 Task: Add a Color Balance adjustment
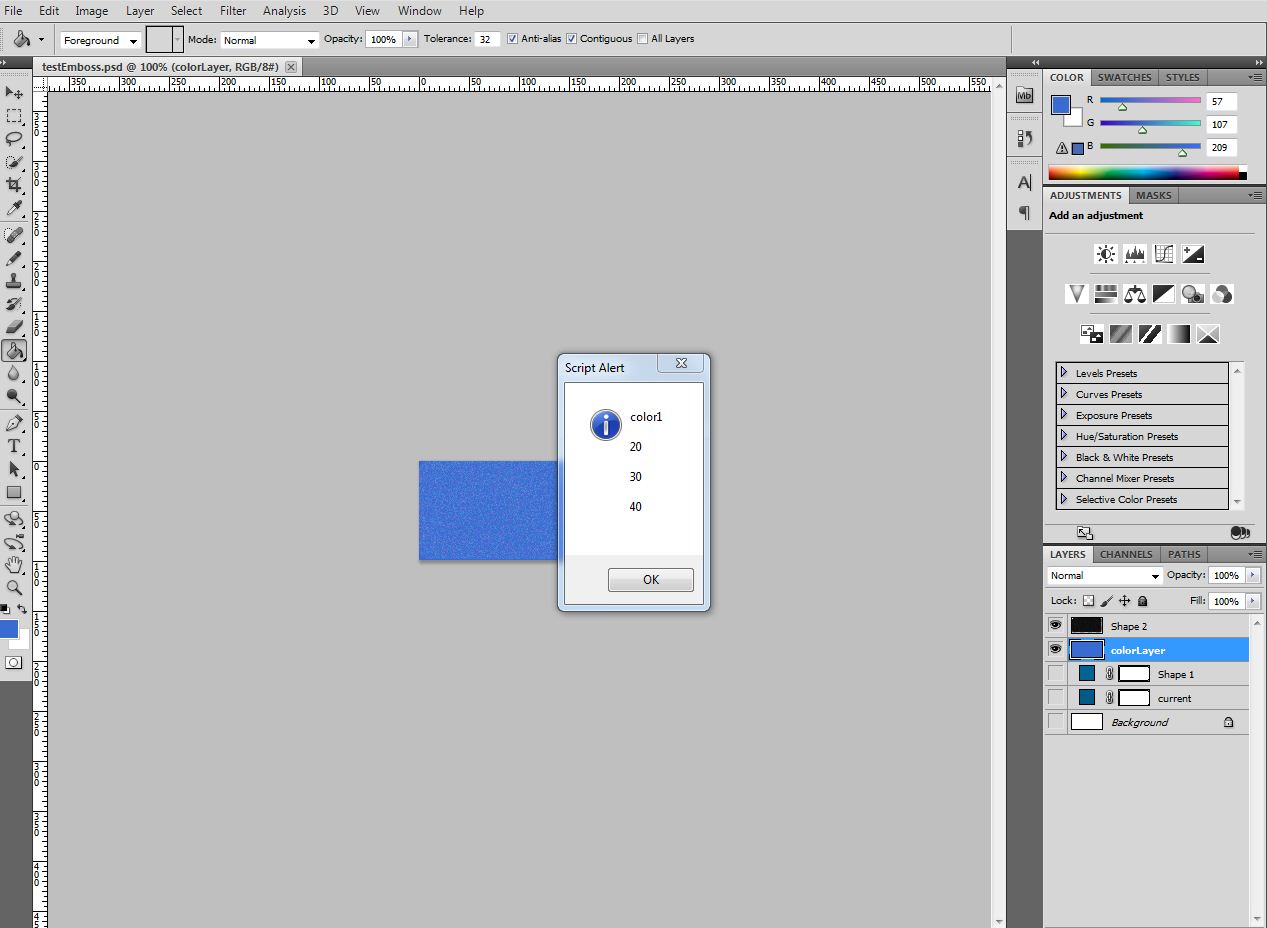1134,294
